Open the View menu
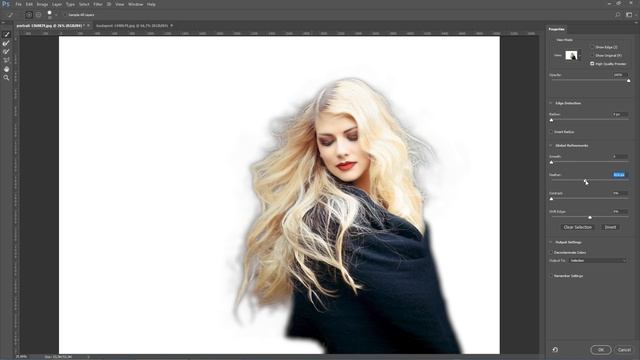Image resolution: width=640 pixels, height=360 pixels. 120,4
